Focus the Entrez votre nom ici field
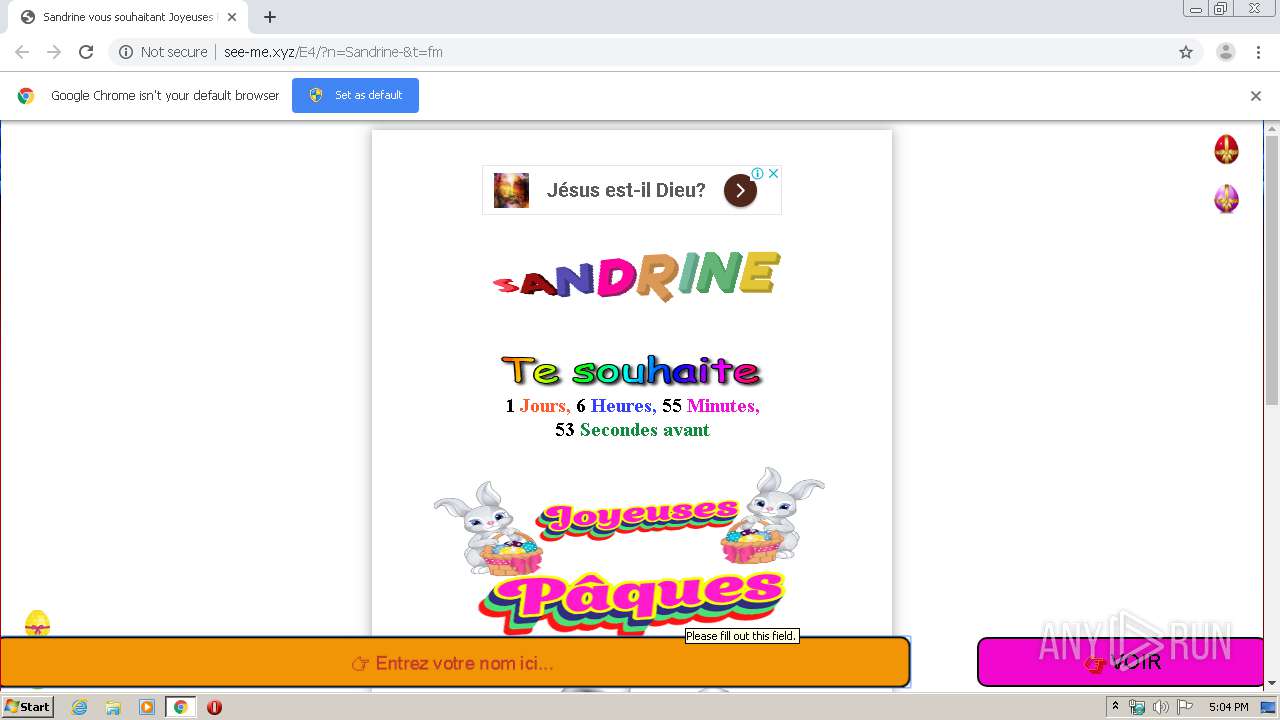The height and width of the screenshot is (720, 1280). click(455, 663)
